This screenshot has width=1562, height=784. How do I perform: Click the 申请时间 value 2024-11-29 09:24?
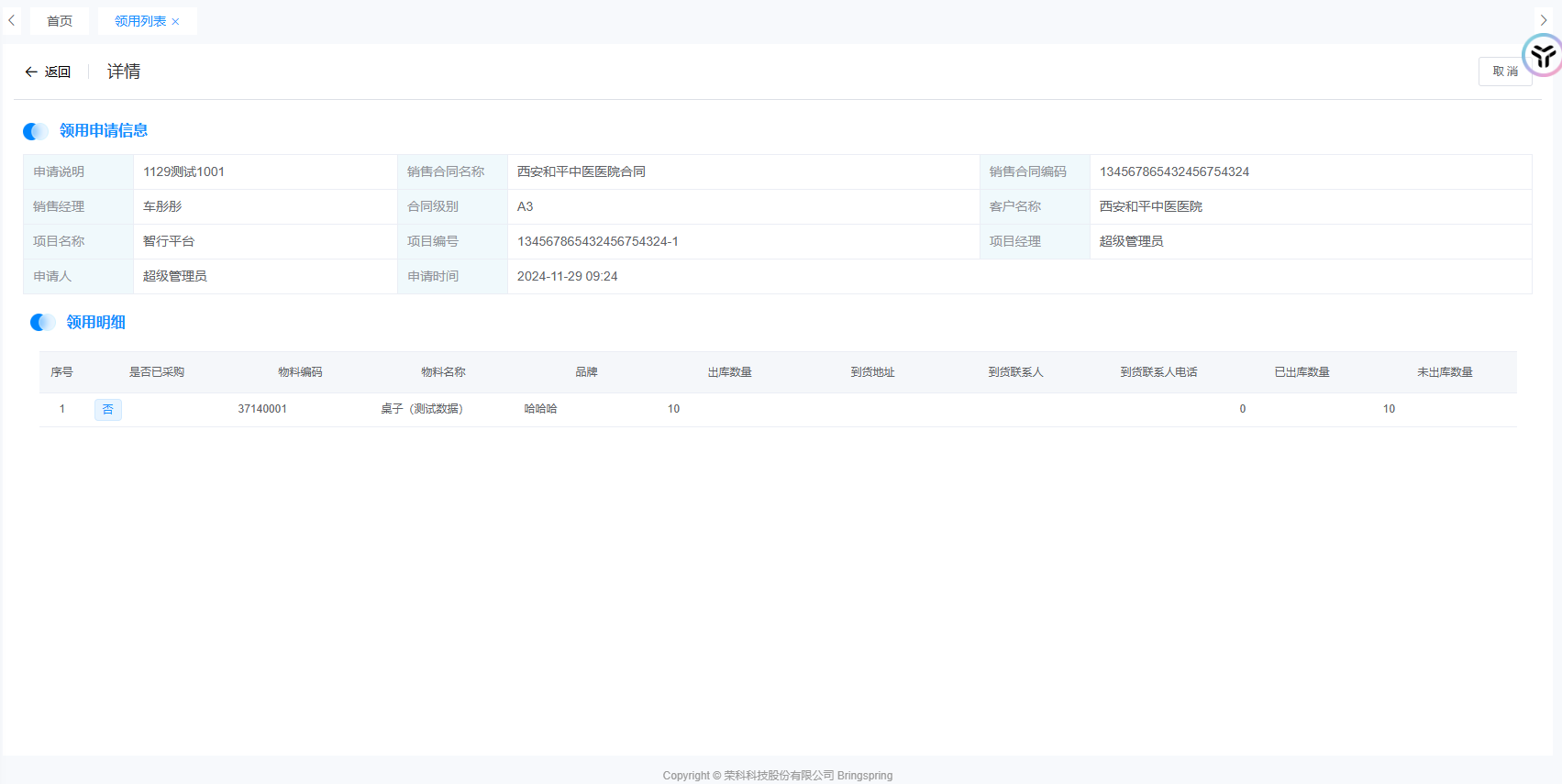click(567, 277)
